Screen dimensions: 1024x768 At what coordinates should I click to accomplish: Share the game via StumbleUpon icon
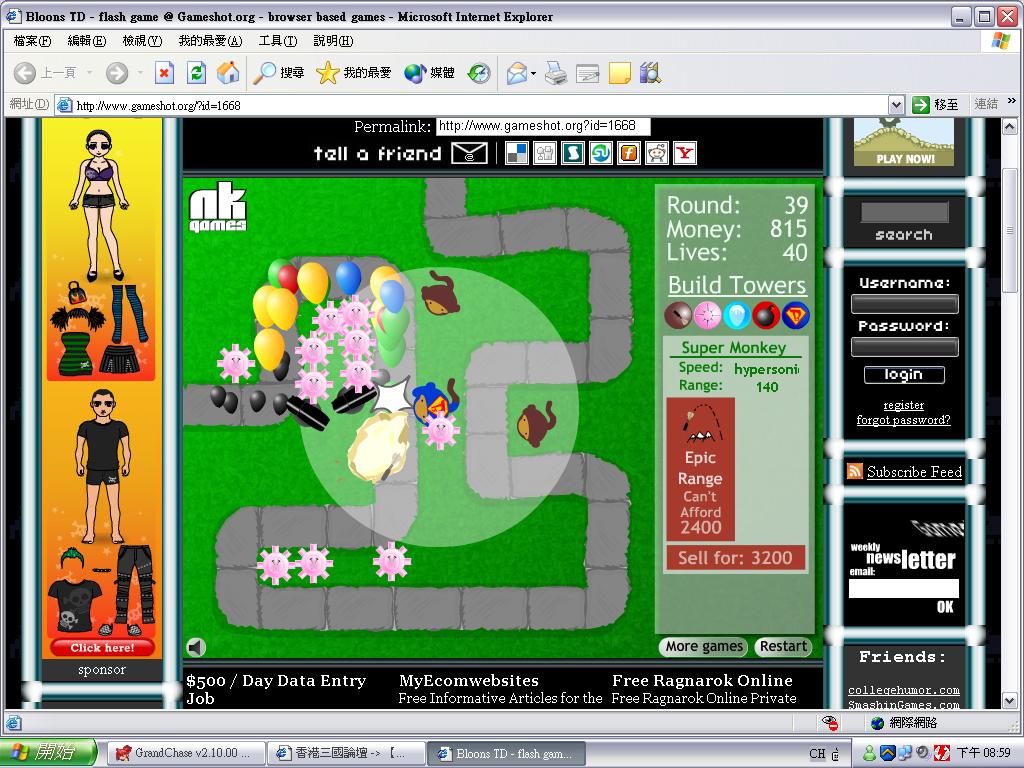(x=601, y=153)
